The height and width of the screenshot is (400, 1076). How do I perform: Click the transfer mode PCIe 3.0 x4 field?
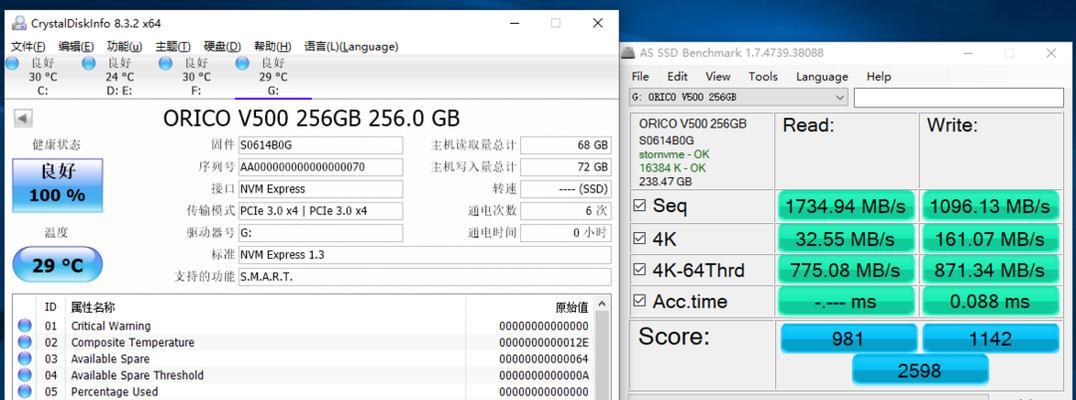coord(320,211)
